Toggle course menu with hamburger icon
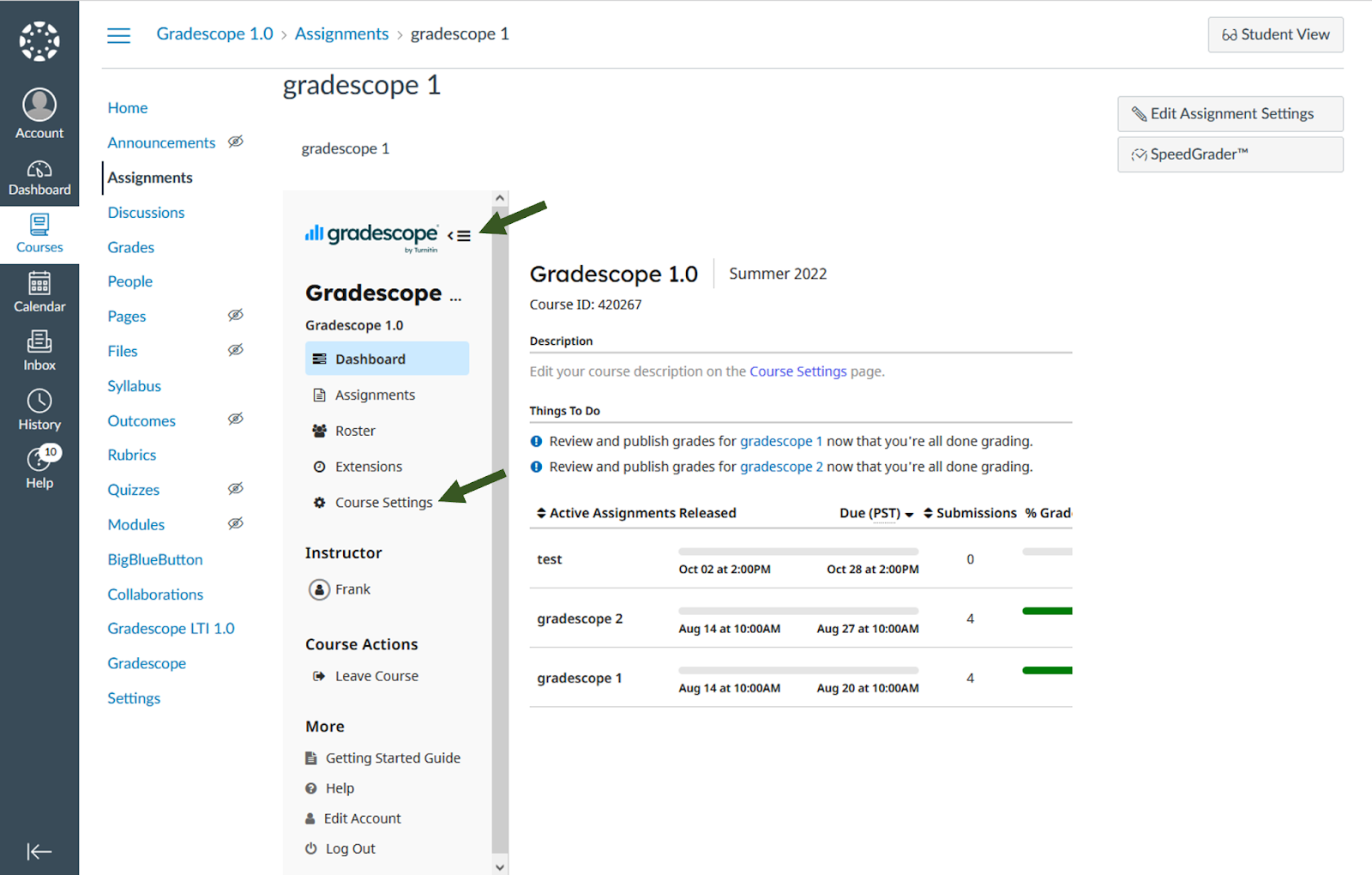The width and height of the screenshot is (1372, 875). [118, 35]
